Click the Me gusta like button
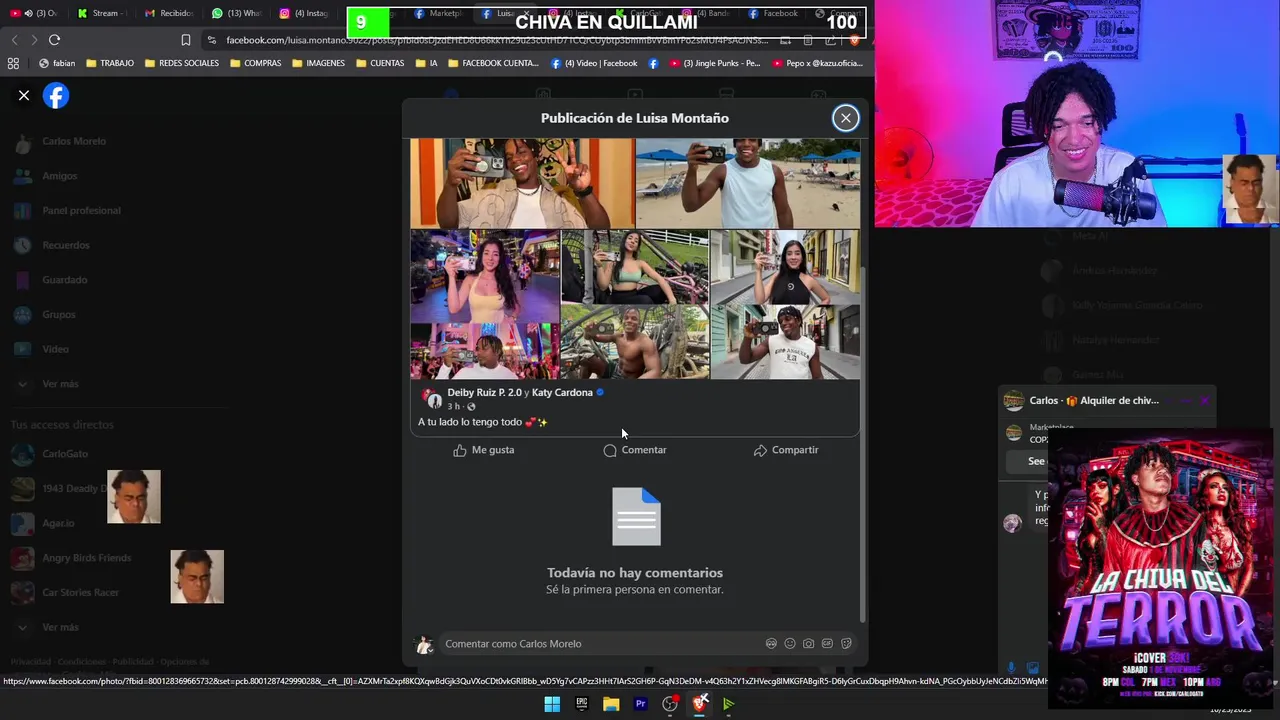This screenshot has width=1280, height=720. coord(483,450)
